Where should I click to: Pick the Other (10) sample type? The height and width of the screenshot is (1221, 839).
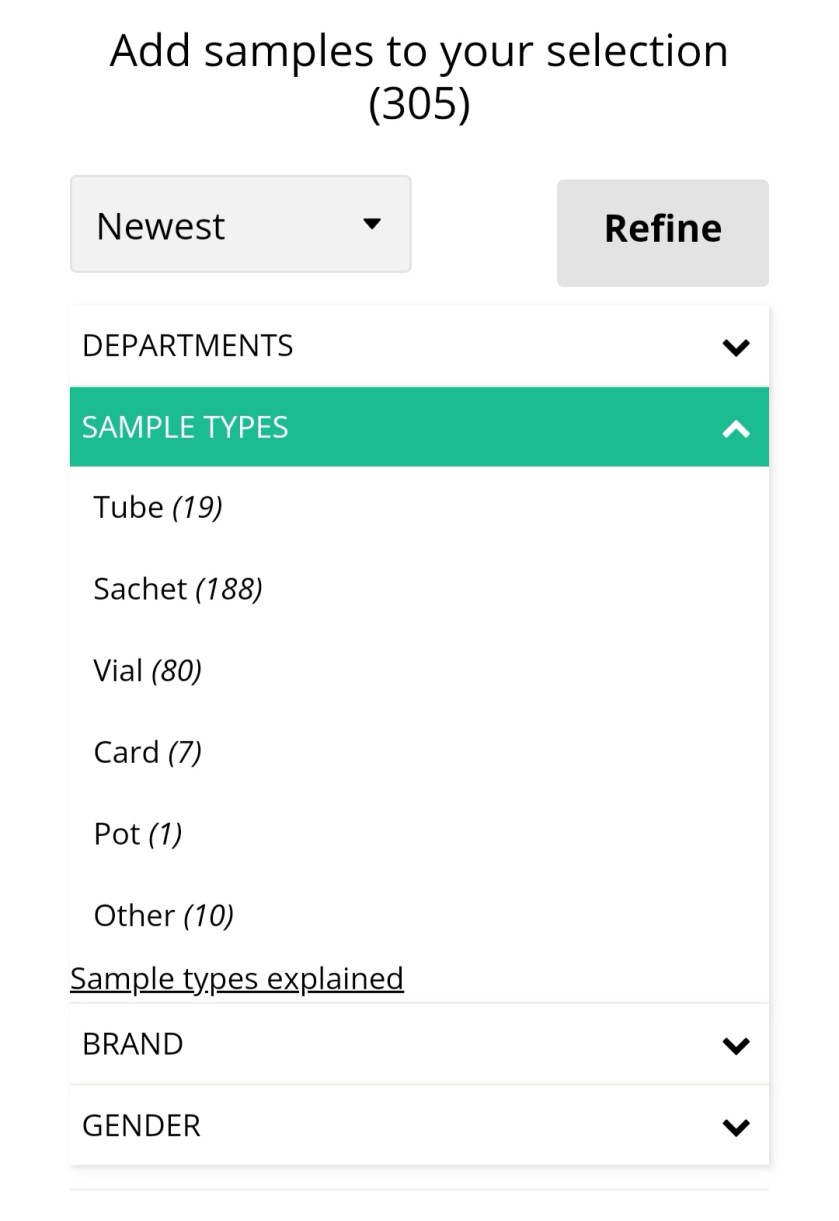coord(134,915)
